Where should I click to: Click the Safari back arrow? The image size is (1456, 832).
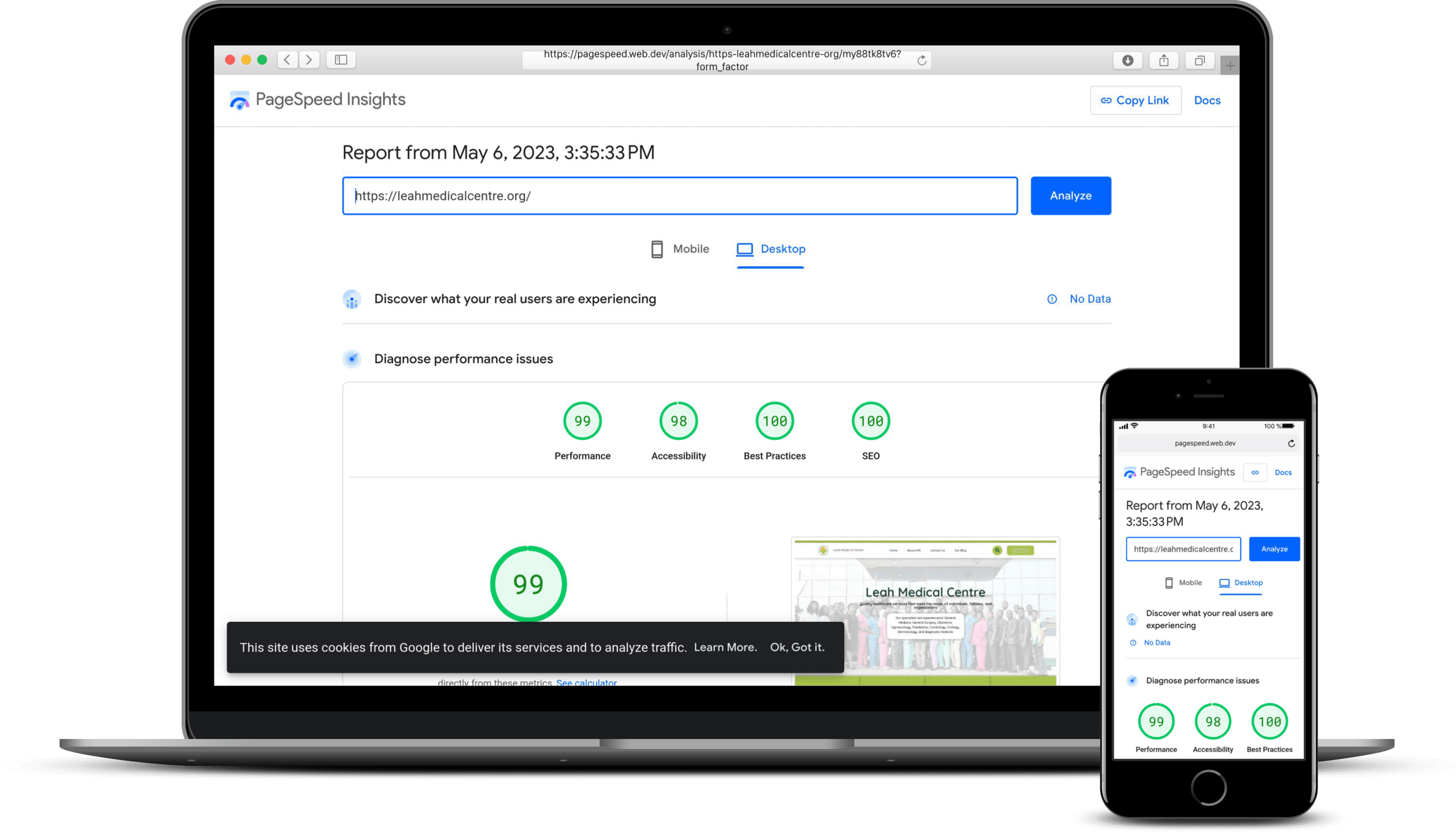(288, 60)
